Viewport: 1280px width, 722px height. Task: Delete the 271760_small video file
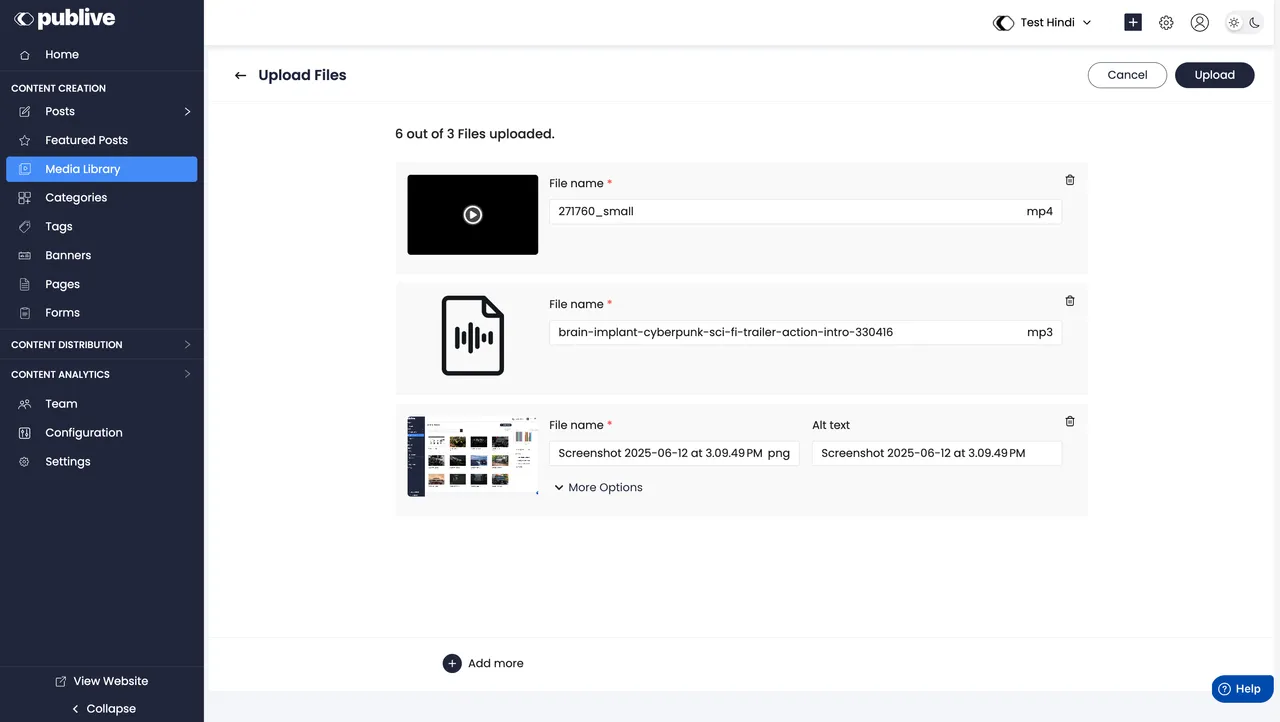[1070, 180]
